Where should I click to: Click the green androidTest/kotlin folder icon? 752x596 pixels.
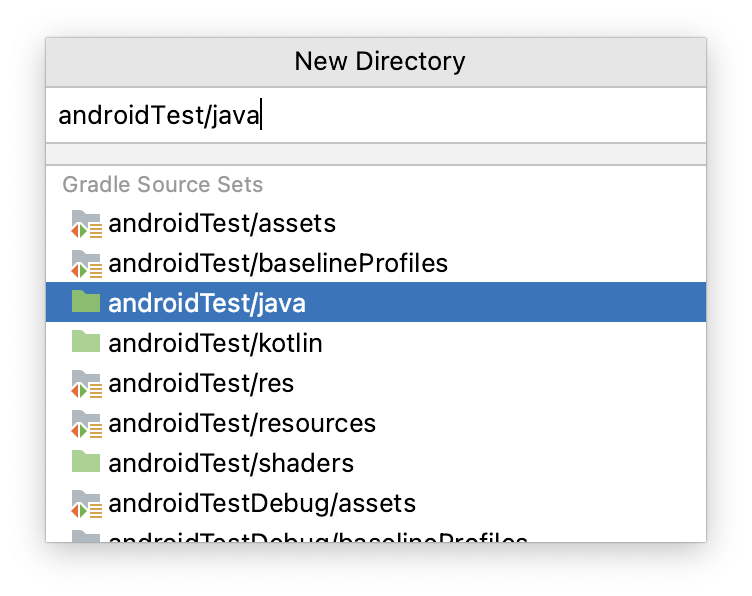click(87, 343)
